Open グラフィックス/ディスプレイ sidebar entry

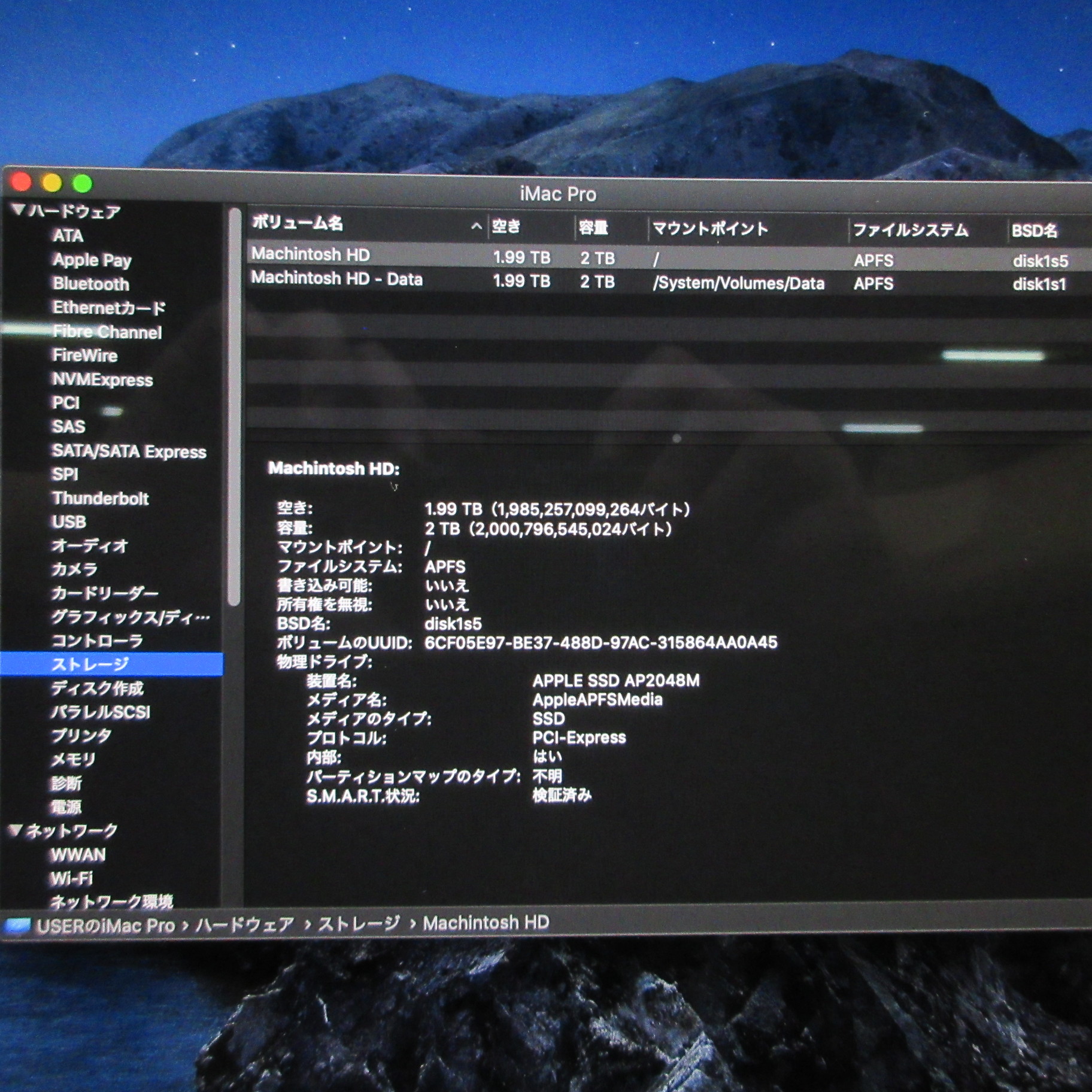point(130,617)
